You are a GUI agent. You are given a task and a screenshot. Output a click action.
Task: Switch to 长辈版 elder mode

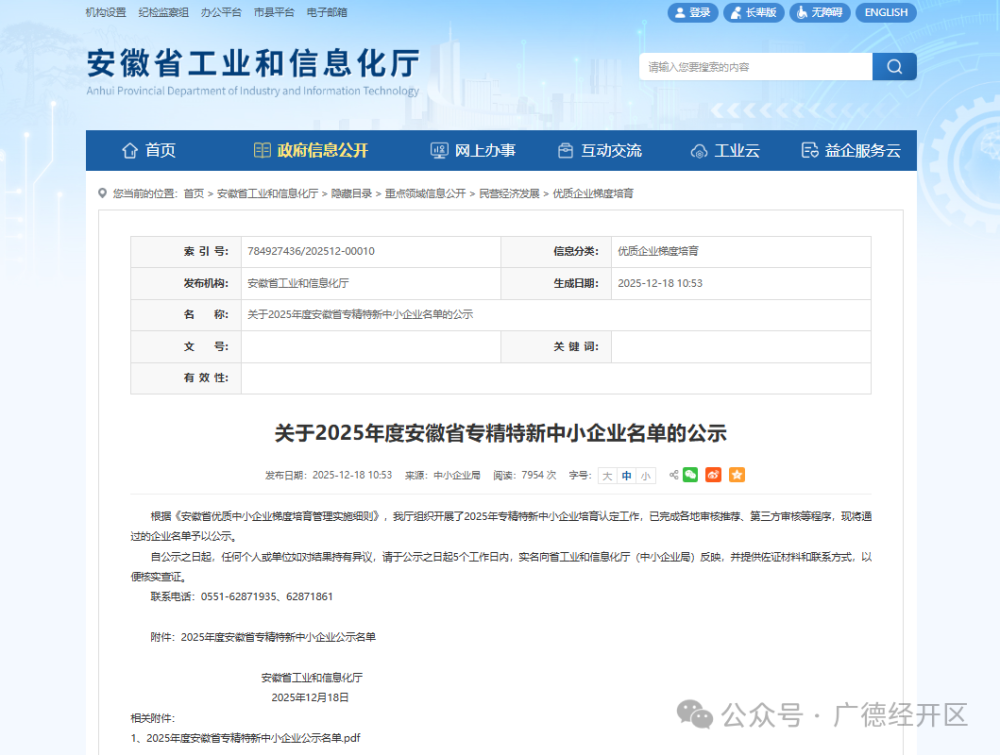pos(752,13)
